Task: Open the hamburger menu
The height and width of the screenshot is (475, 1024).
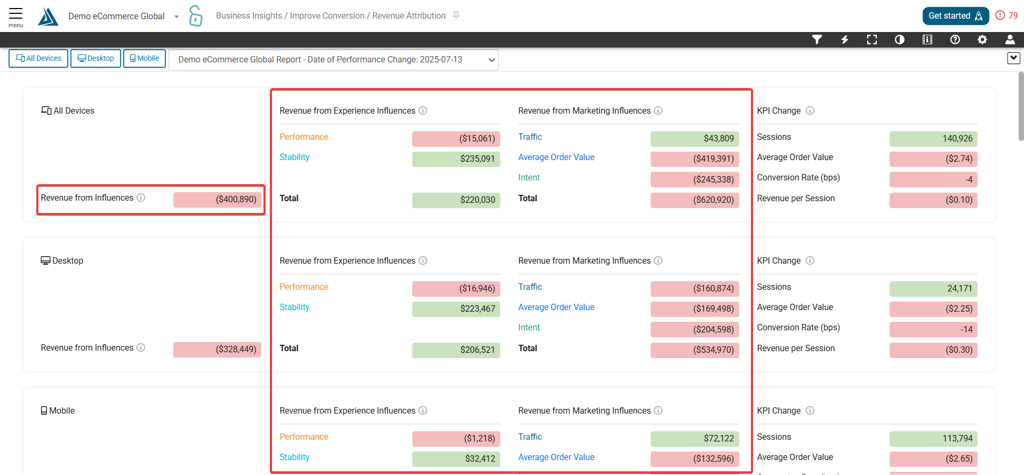Action: click(15, 16)
